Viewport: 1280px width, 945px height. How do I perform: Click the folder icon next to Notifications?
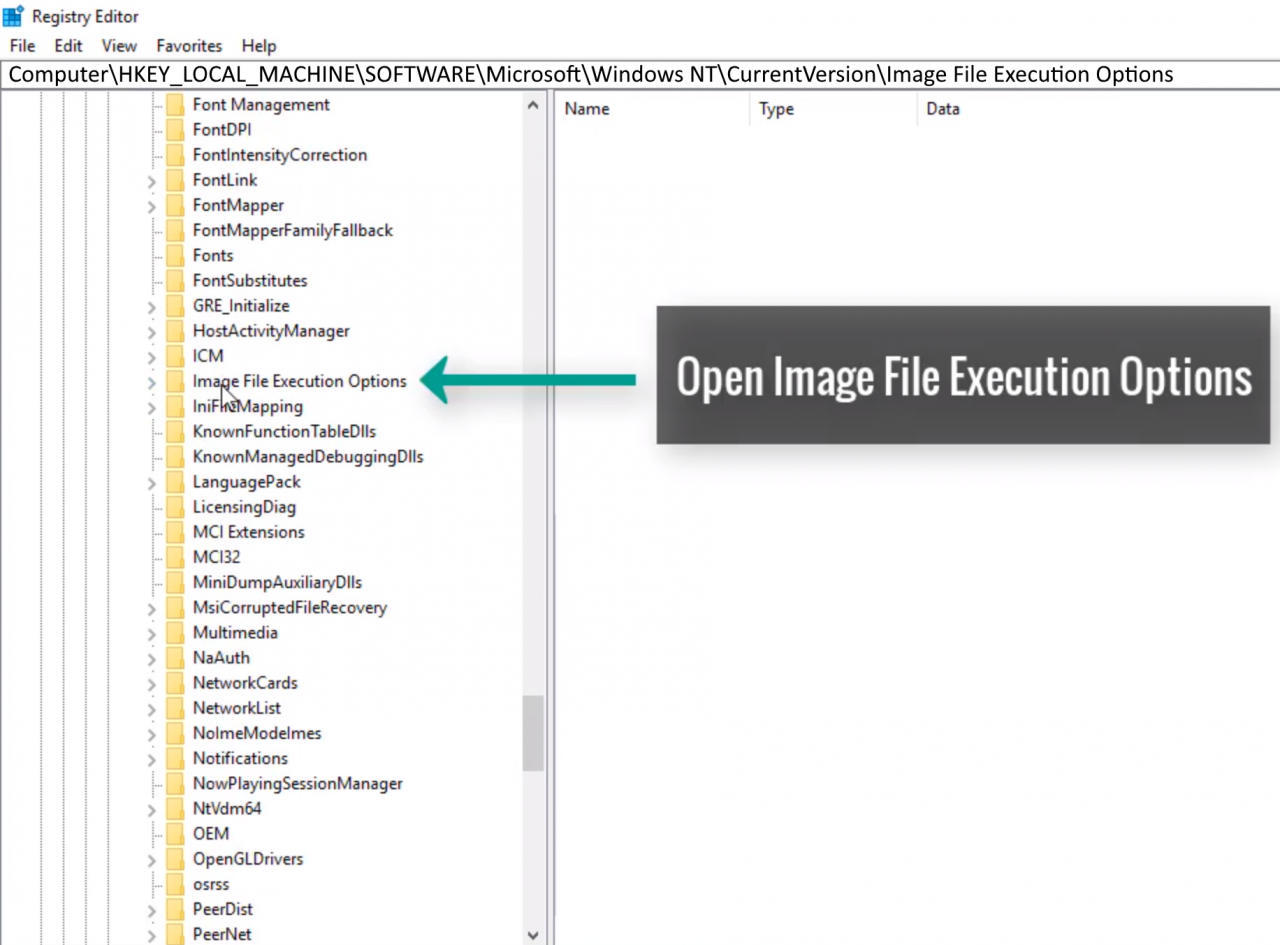tap(175, 758)
